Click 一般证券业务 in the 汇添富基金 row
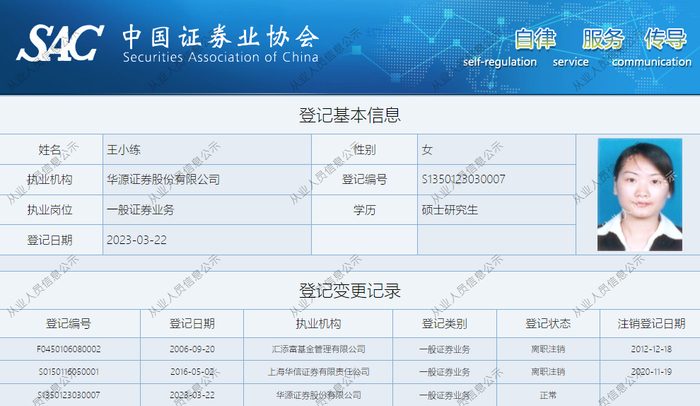This screenshot has width=700, height=406. tap(445, 349)
